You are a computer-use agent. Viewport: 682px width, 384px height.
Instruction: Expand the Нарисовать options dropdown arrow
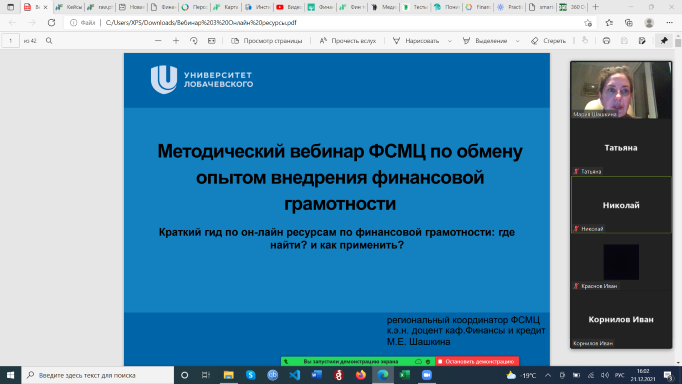(450, 41)
